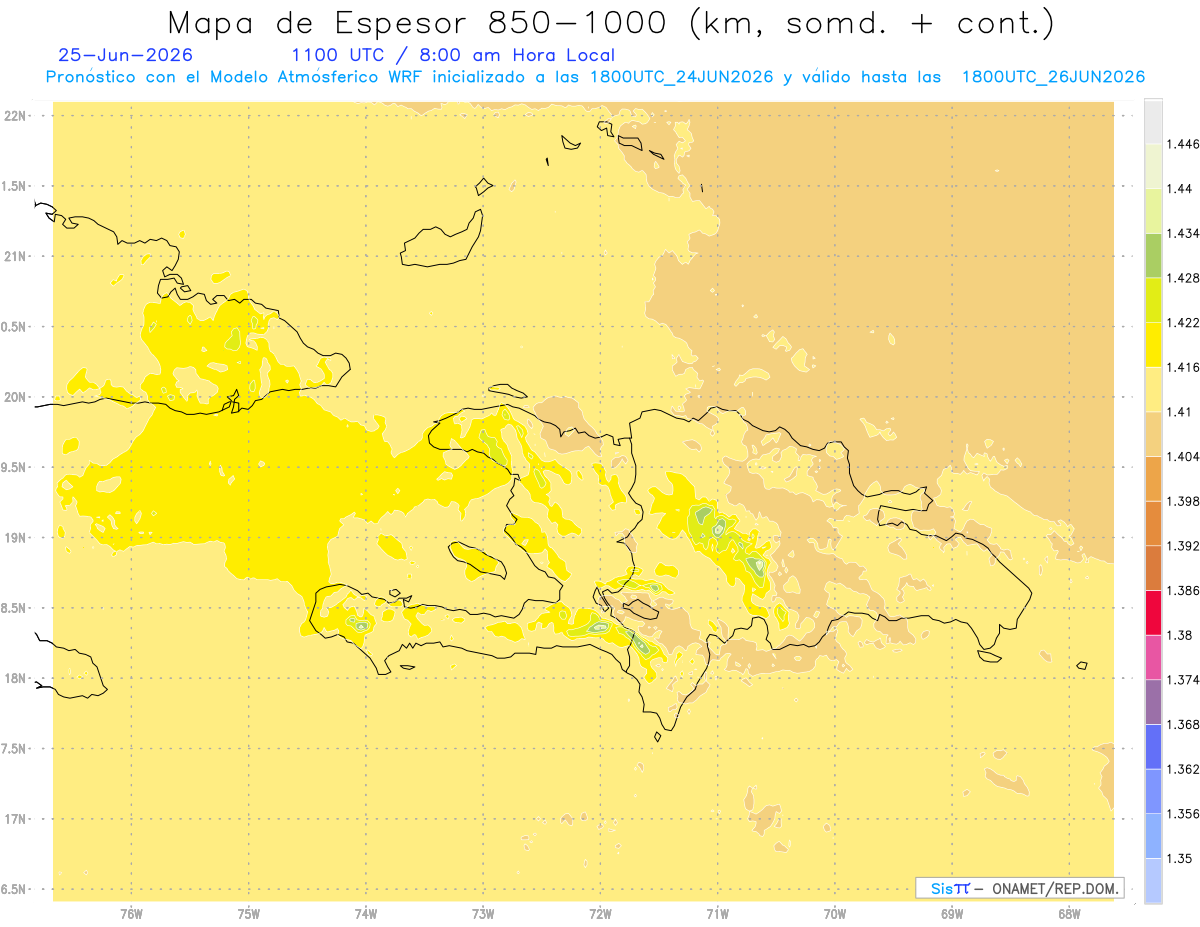
Task: Click the '19N' latitude label
Action: pyautogui.click(x=14, y=538)
